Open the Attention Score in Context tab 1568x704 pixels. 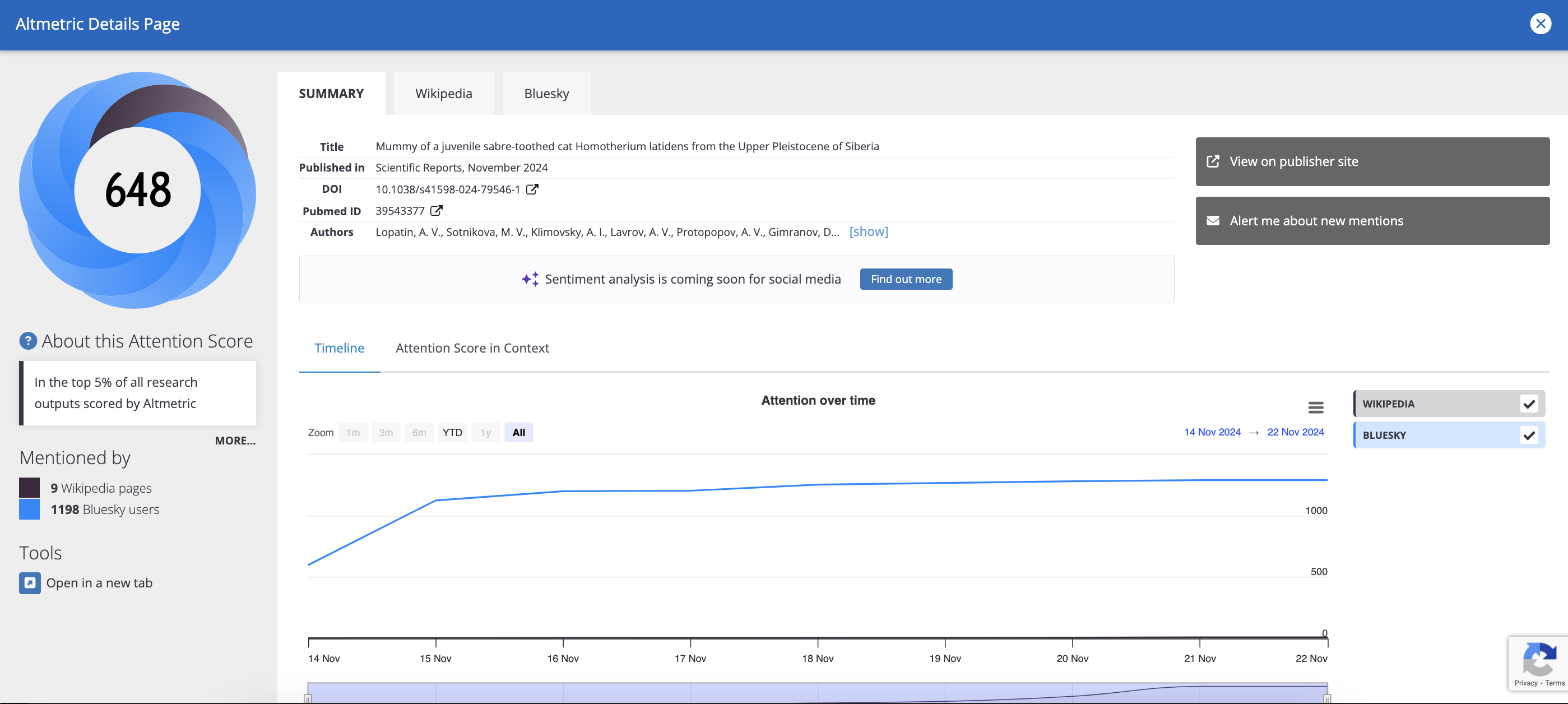(x=472, y=348)
